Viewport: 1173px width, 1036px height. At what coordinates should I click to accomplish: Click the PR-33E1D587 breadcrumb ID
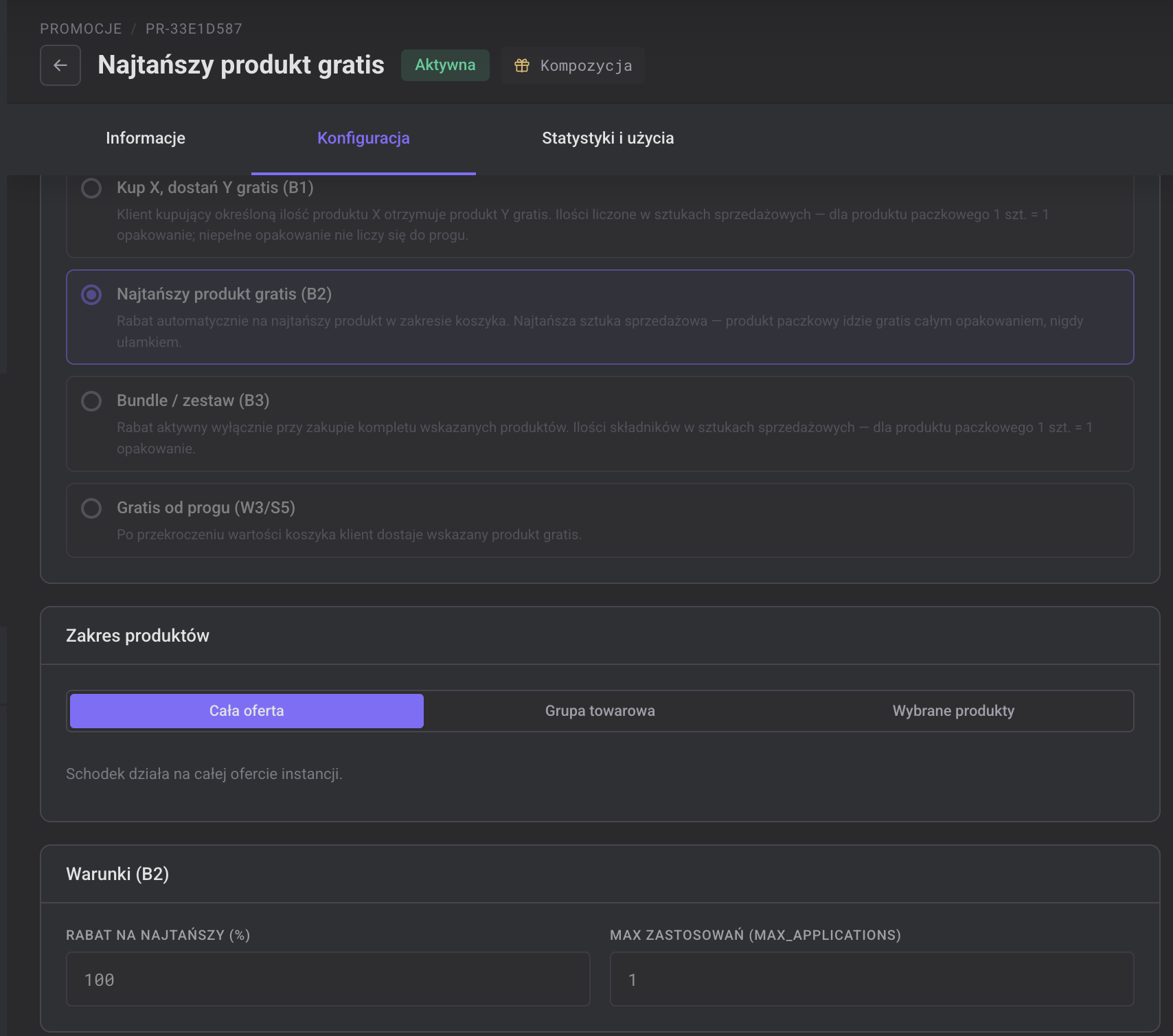[x=194, y=29]
